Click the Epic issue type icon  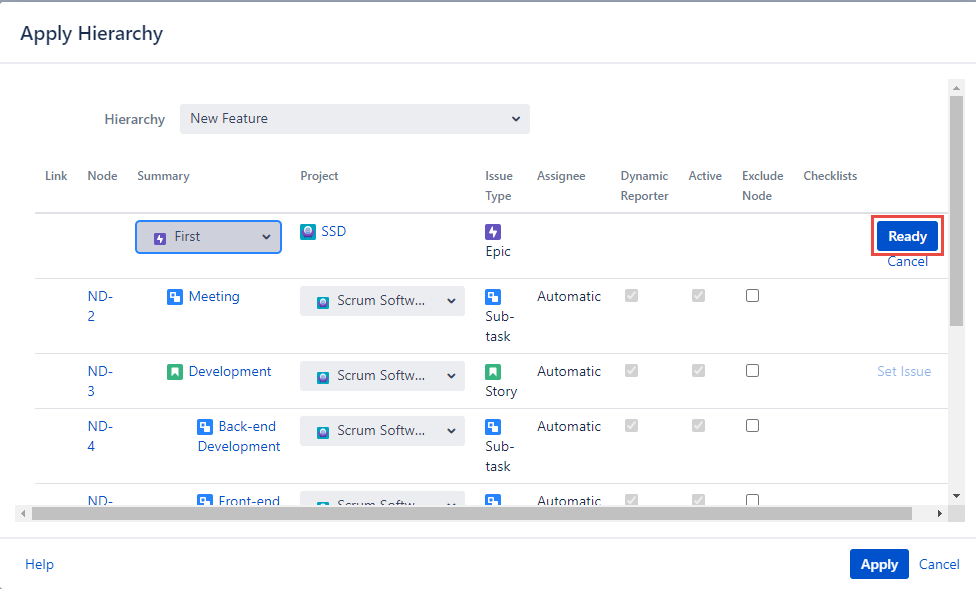click(x=493, y=231)
